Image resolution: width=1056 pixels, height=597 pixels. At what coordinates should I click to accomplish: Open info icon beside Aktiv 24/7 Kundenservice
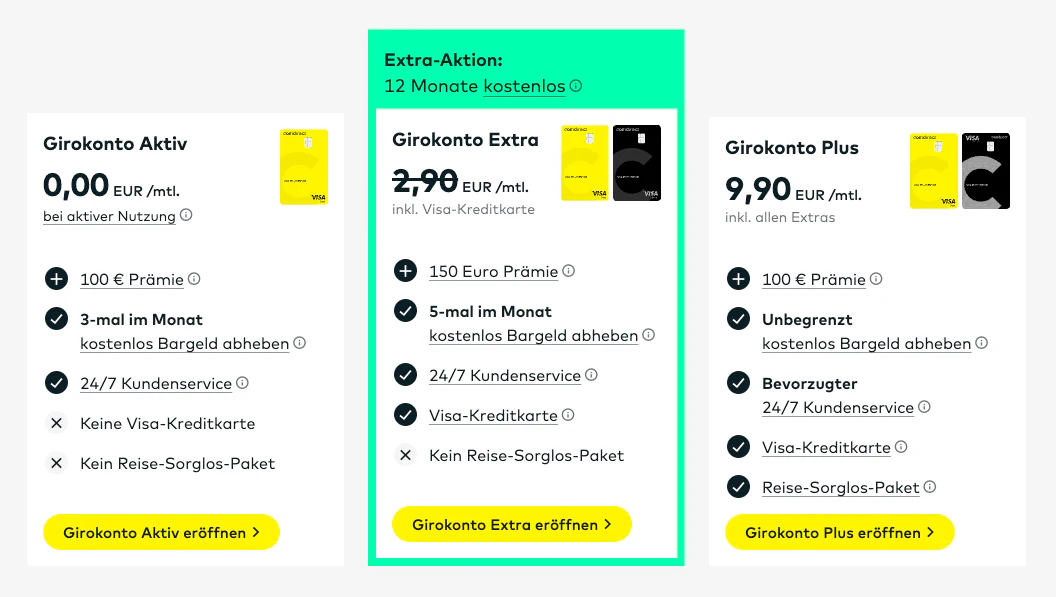(x=242, y=383)
